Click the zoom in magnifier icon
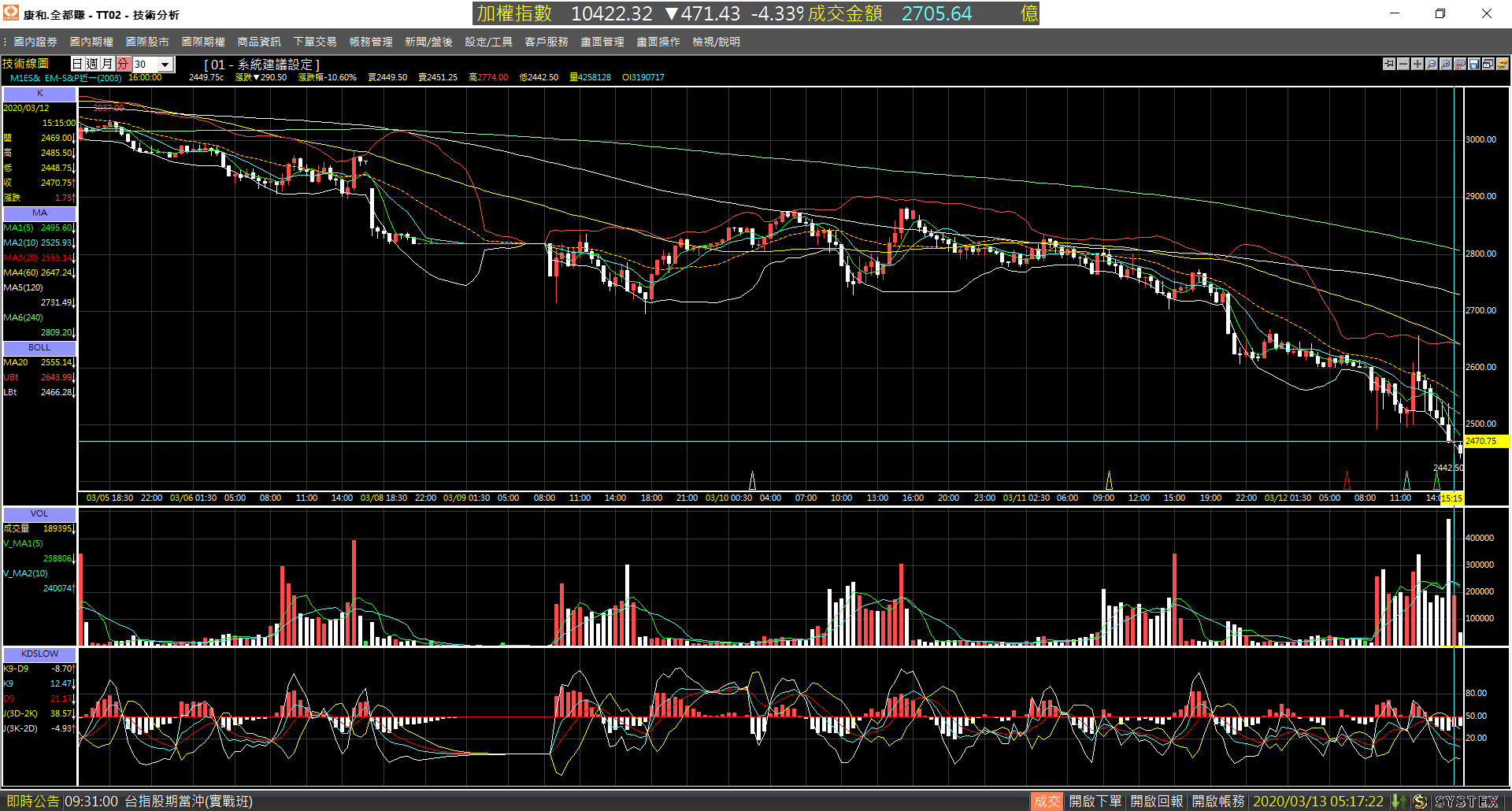The image size is (1512, 811). (x=1445, y=64)
